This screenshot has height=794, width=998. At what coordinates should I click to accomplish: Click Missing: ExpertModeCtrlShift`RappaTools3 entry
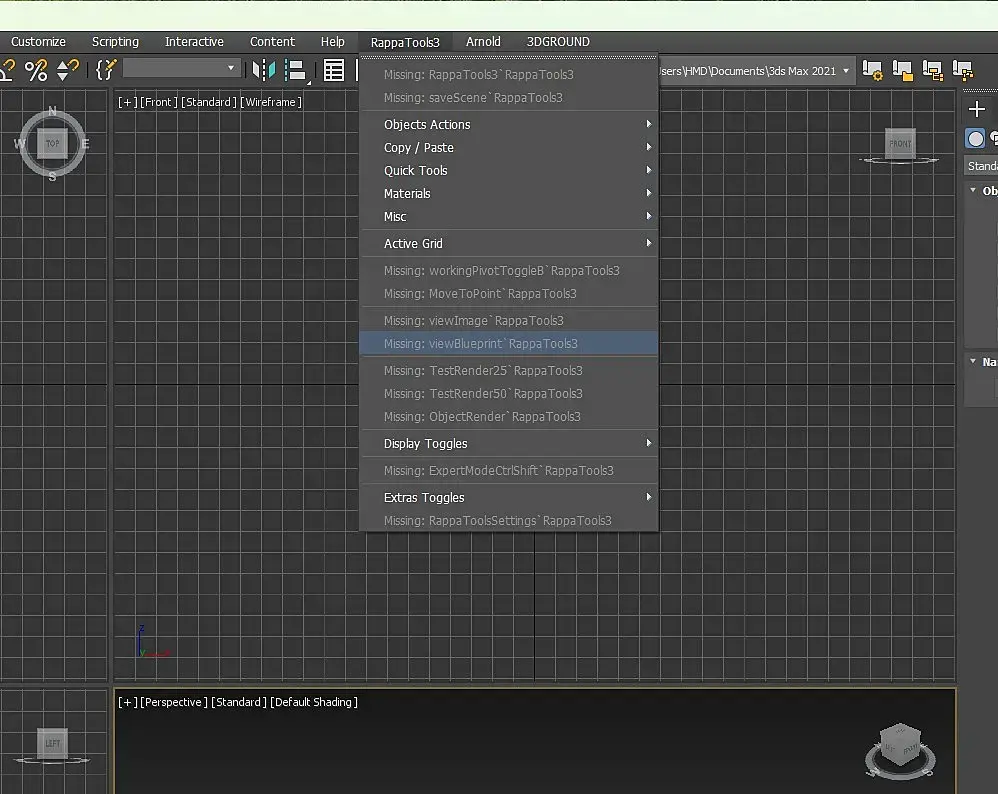509,470
